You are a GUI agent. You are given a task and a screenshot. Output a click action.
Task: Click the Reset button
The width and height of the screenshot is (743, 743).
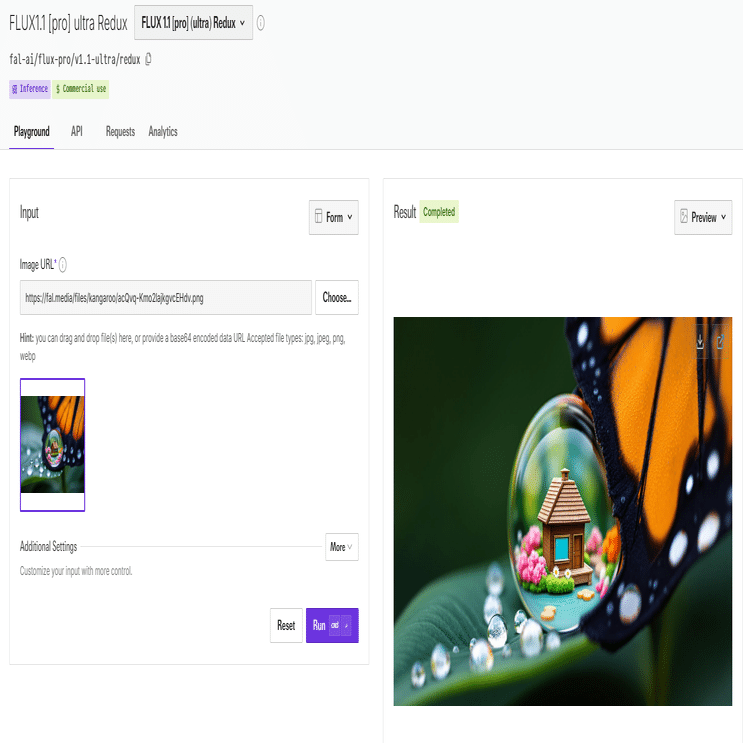[286, 625]
